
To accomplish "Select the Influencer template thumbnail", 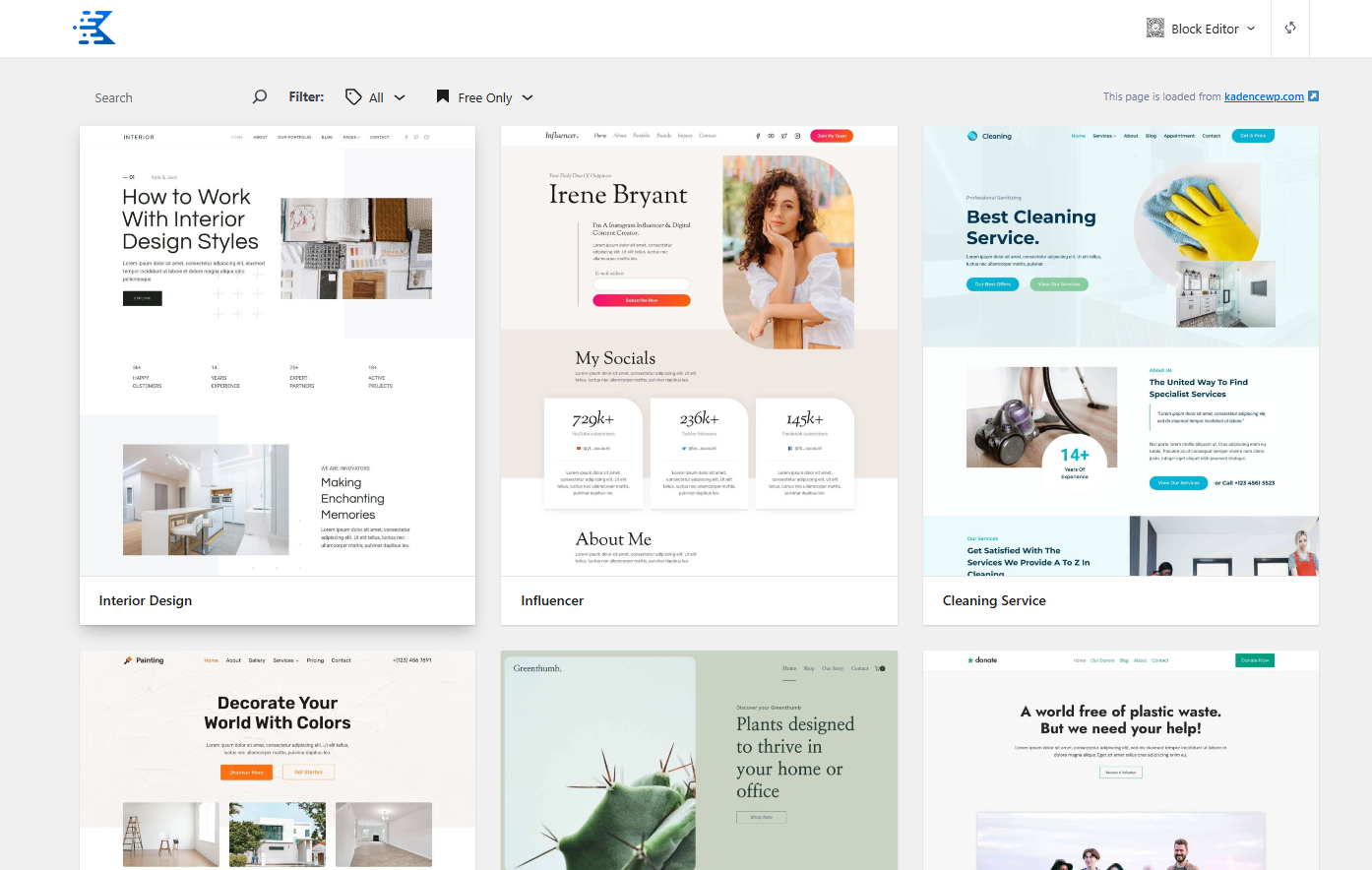I will click(699, 350).
